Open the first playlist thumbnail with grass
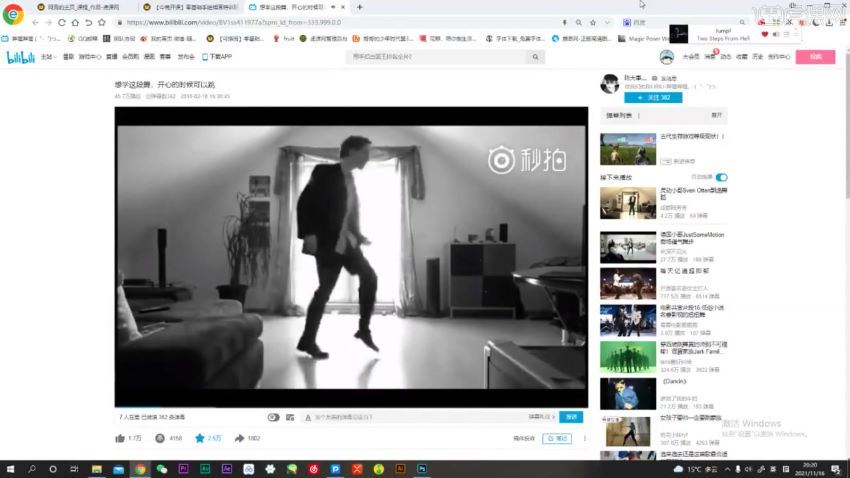The width and height of the screenshot is (850, 478). click(x=628, y=149)
